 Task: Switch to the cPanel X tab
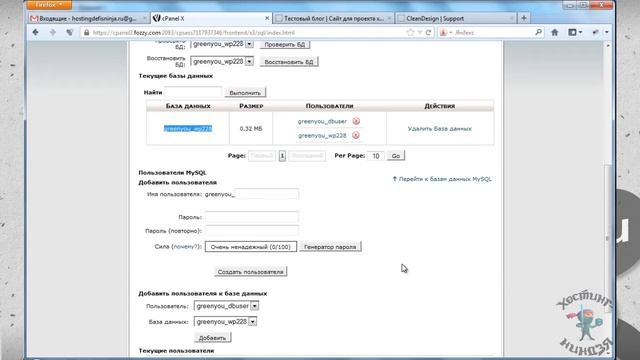pyautogui.click(x=211, y=18)
